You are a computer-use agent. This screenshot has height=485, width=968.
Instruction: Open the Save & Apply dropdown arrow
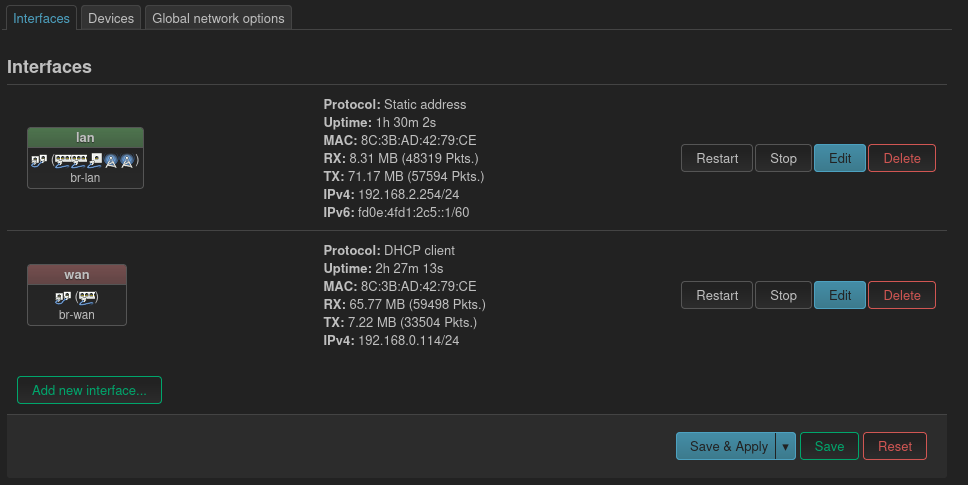click(786, 447)
